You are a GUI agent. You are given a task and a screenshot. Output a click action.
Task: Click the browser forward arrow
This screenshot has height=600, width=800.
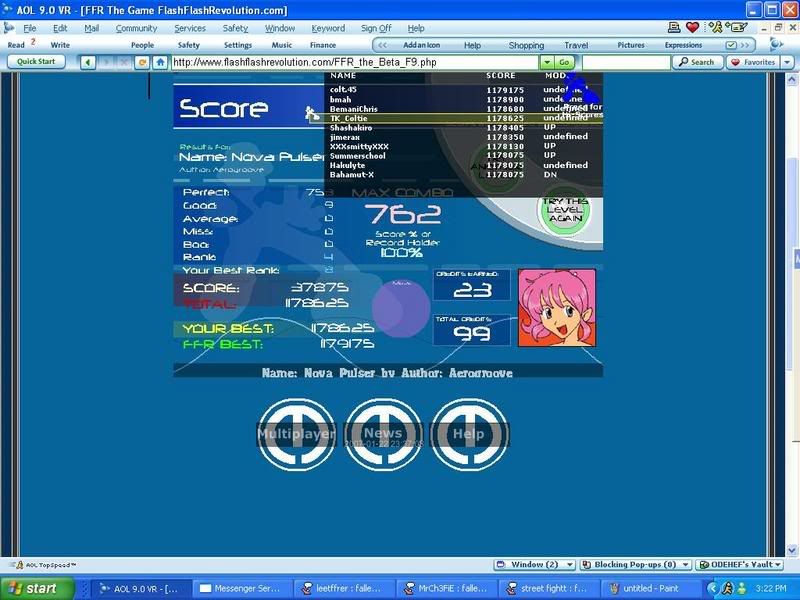click(x=107, y=62)
